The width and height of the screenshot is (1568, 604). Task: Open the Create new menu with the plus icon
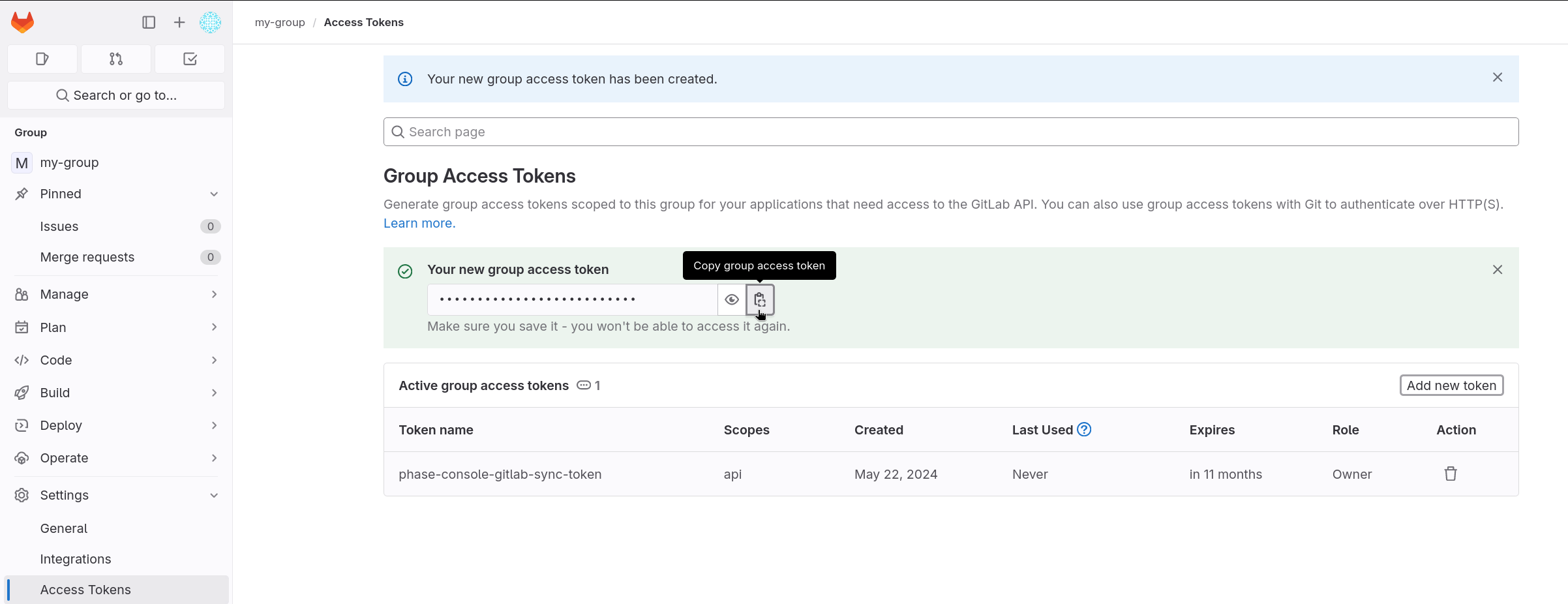click(178, 22)
